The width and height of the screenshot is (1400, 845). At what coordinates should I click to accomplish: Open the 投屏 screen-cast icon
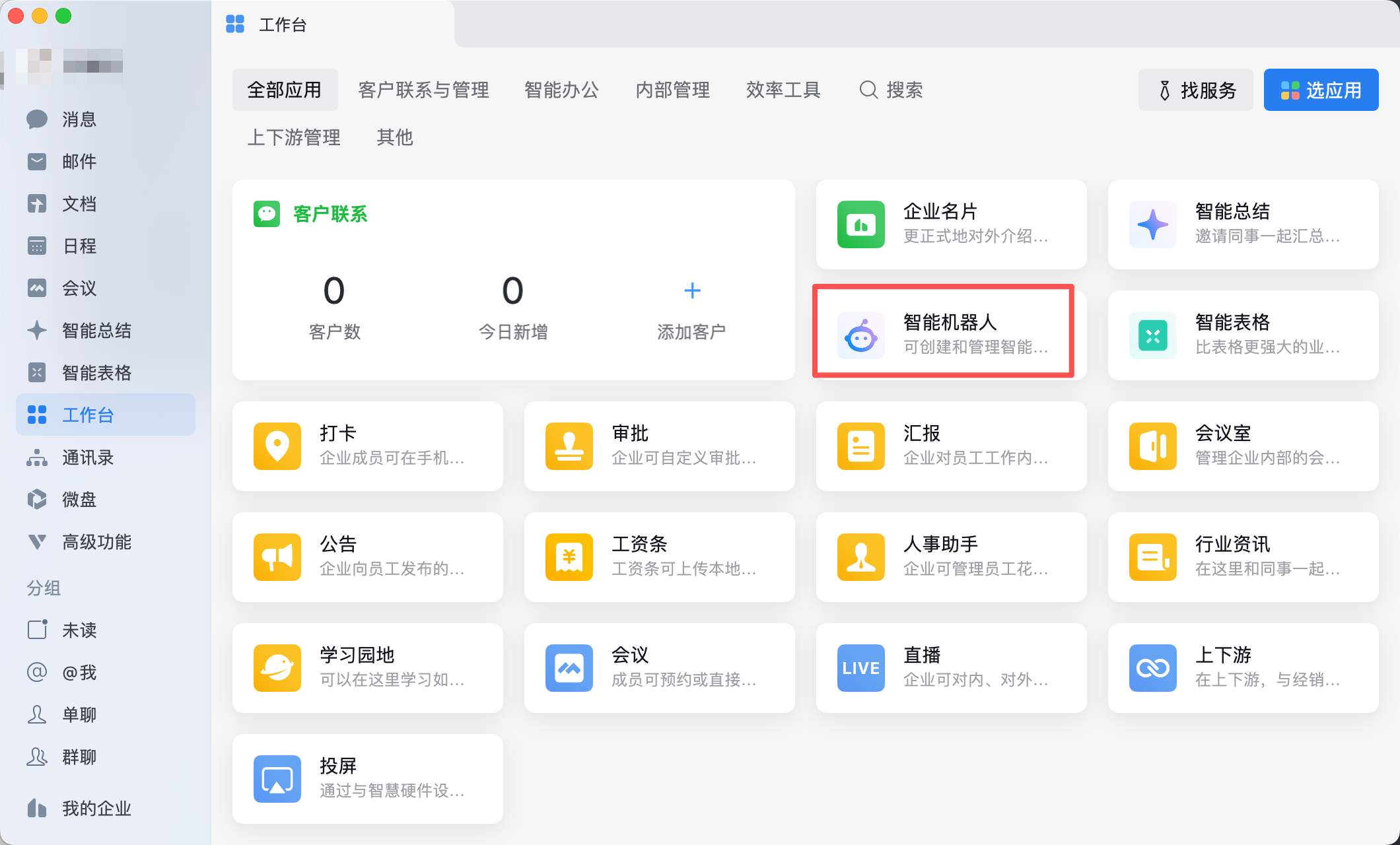(277, 779)
